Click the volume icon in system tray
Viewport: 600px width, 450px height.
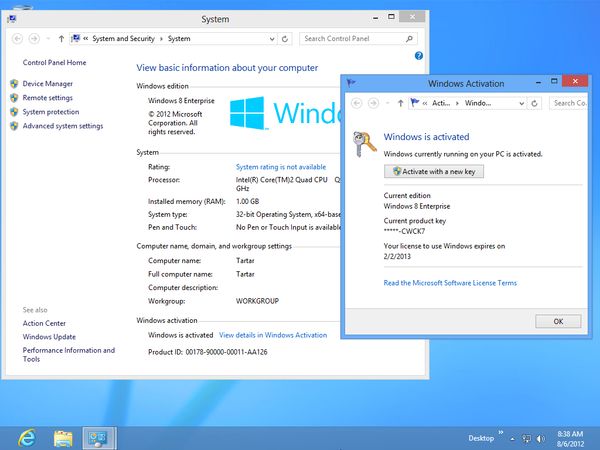click(x=539, y=438)
